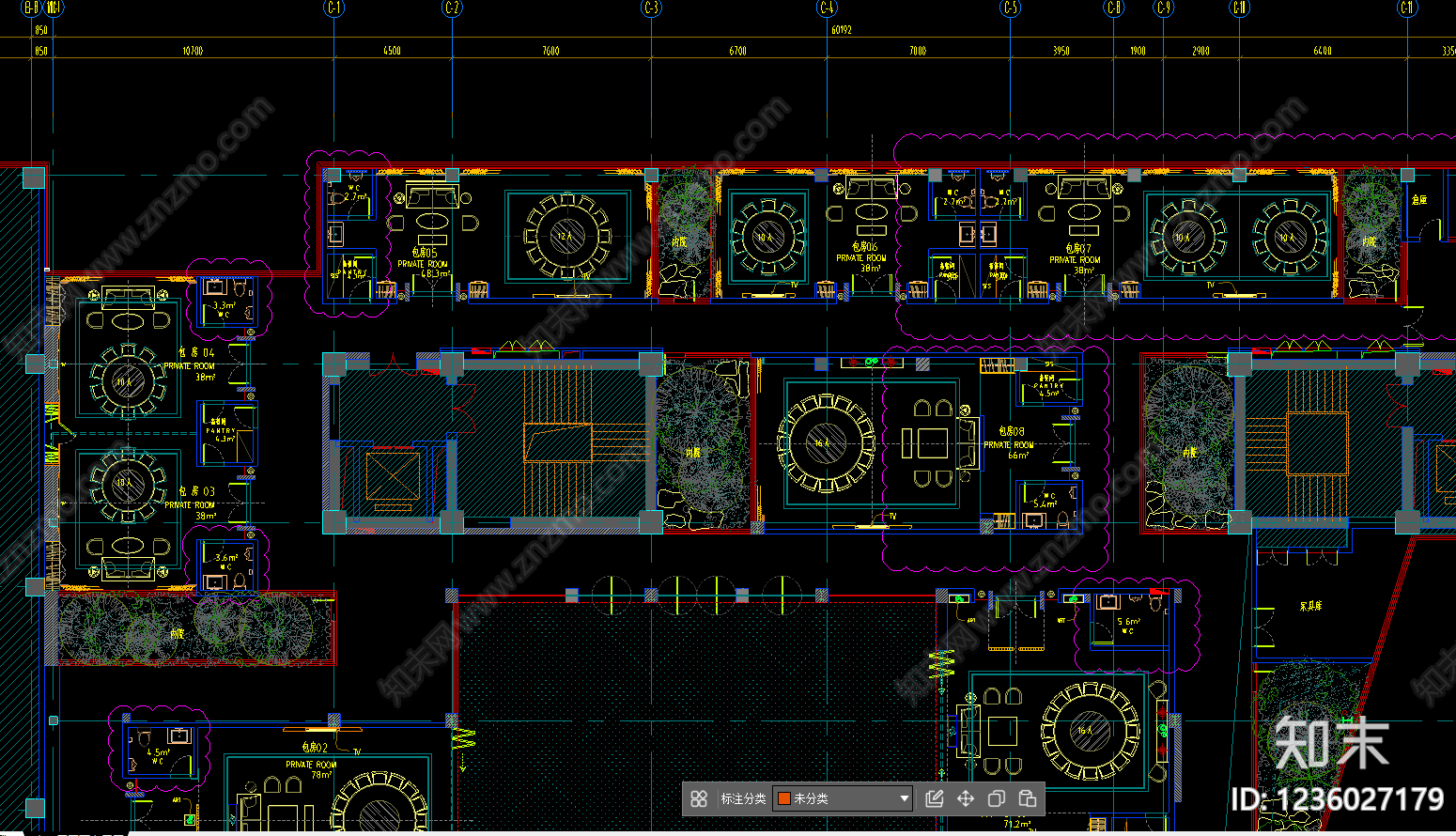Click the 3950 dimension value
The image size is (1456, 836).
pos(1061,51)
